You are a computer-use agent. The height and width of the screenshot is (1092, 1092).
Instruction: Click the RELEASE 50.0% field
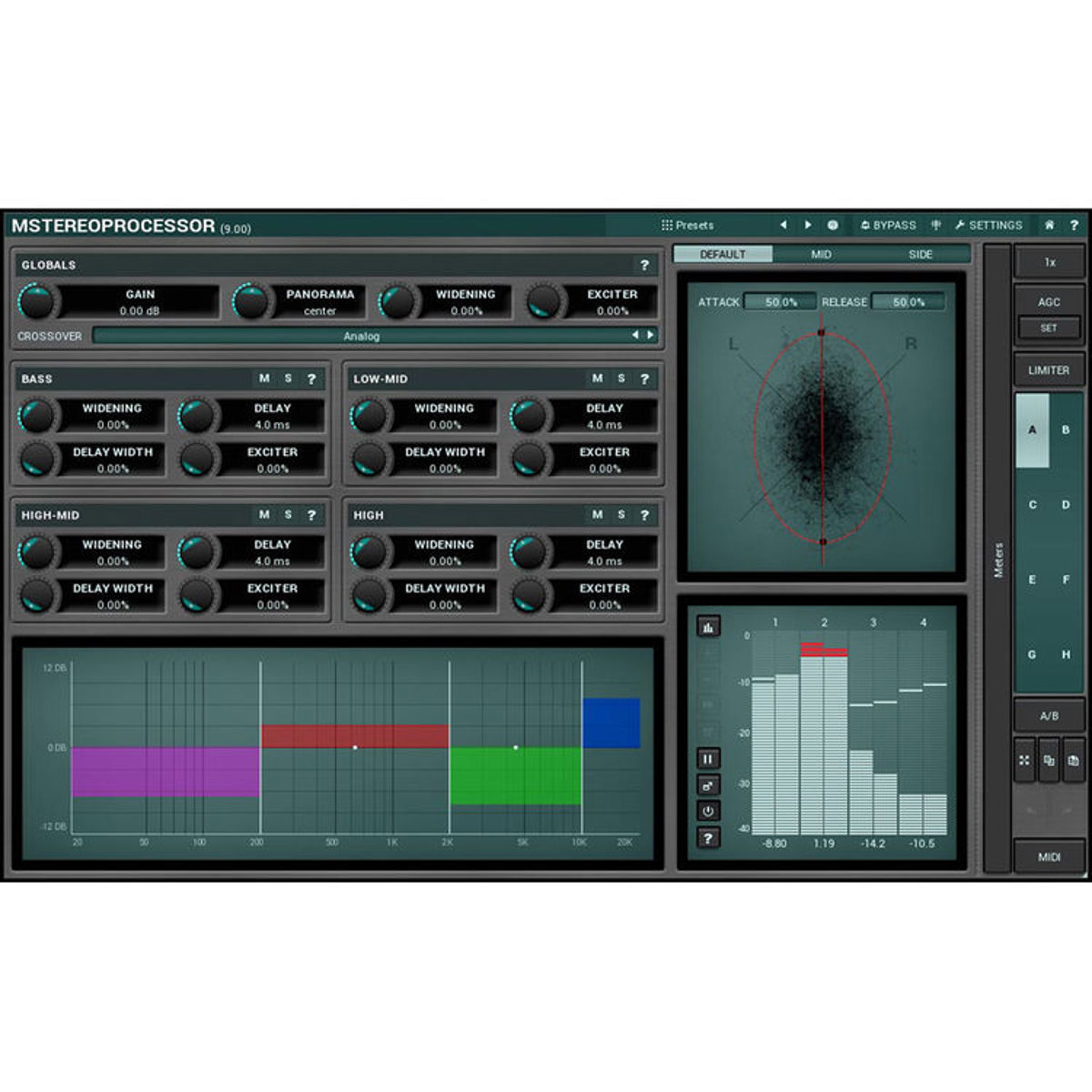coord(907,302)
